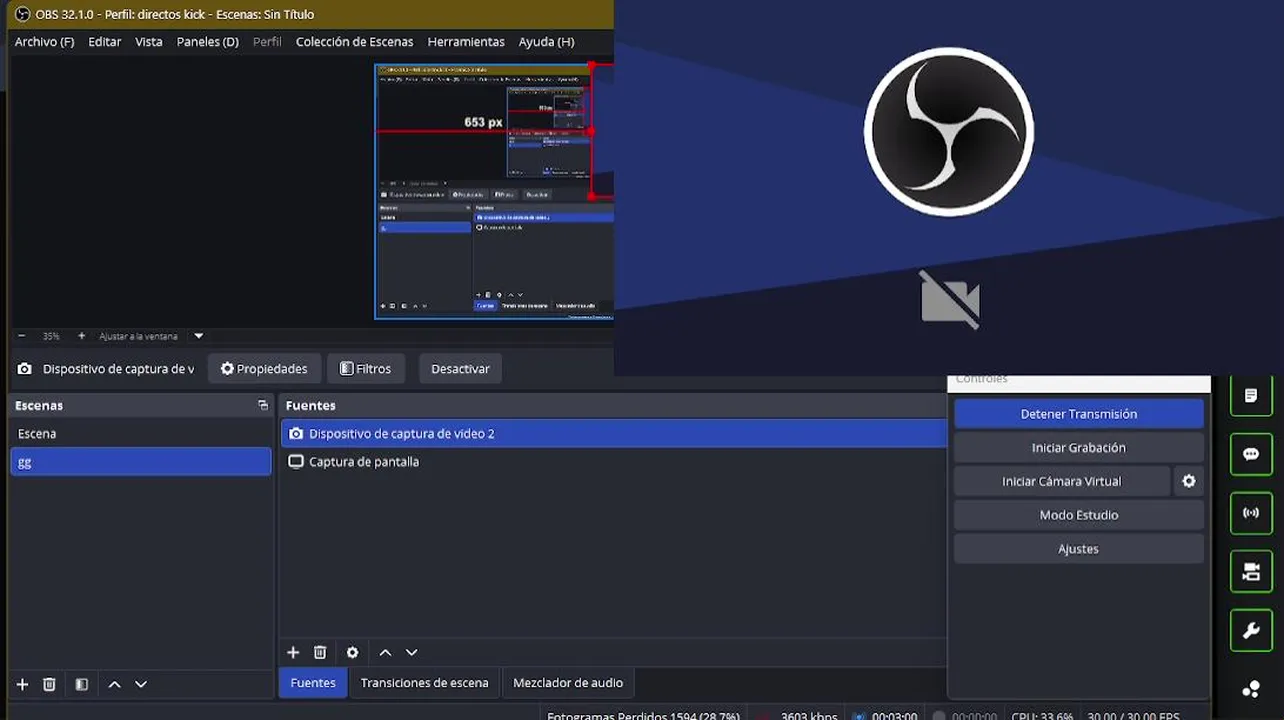Viewport: 1284px width, 720px height.
Task: Click Ajustar a la ventana zoom label
Action: [138, 336]
